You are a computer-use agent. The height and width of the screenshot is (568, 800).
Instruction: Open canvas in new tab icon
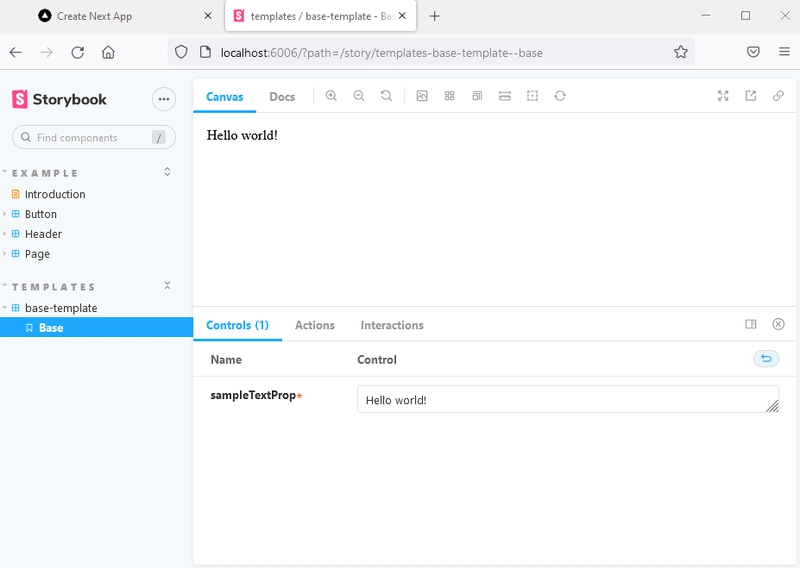pyautogui.click(x=751, y=96)
